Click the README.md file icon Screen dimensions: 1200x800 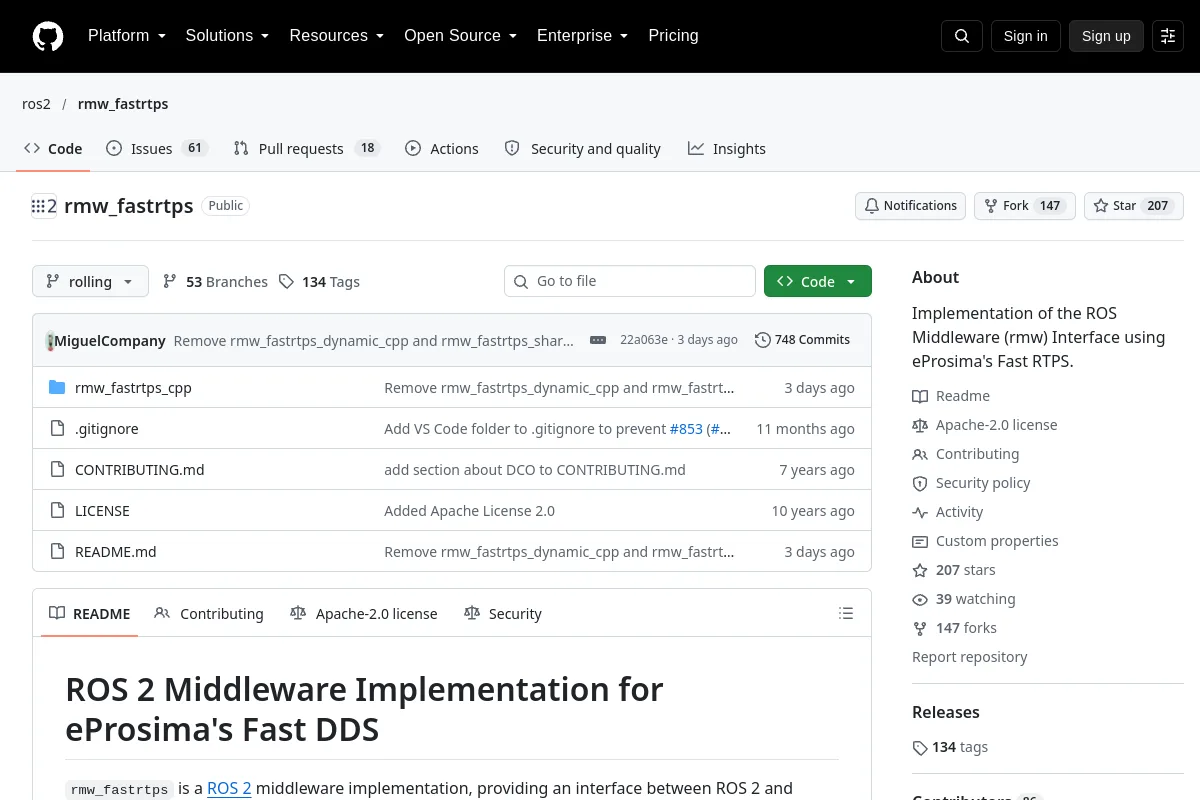57,552
